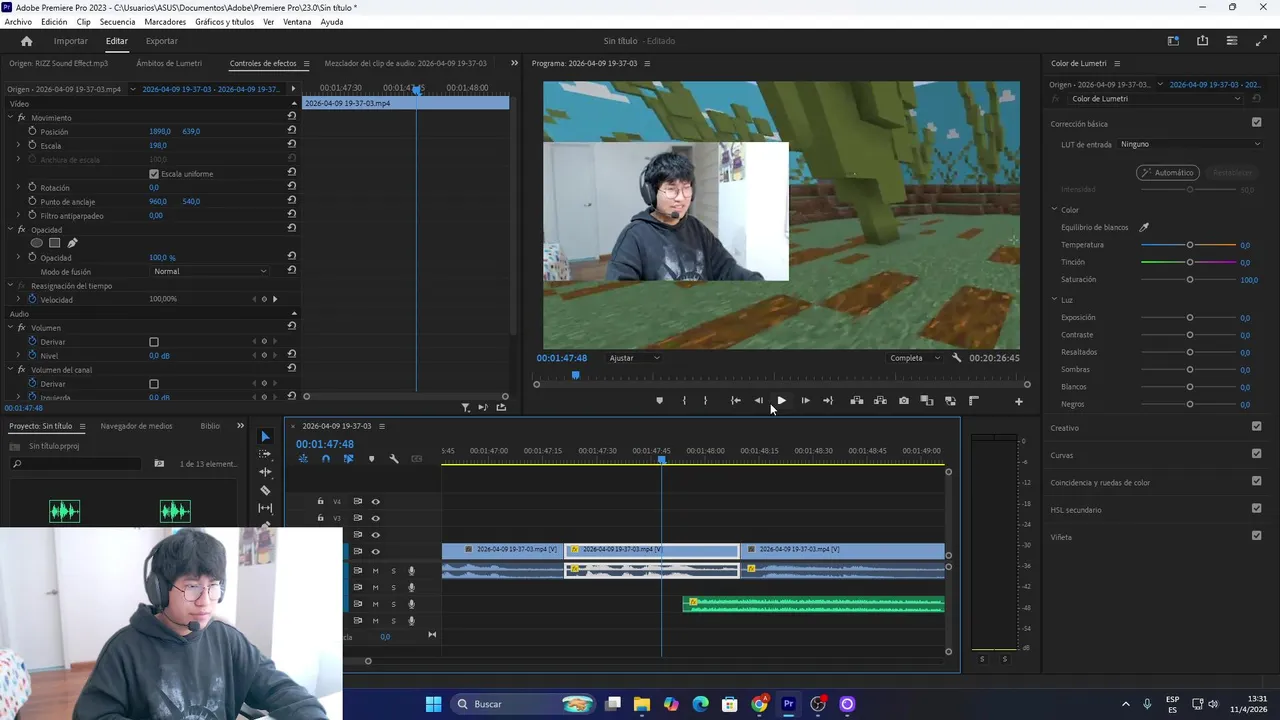Adjust the Temperatura slider handle

tap(1190, 245)
